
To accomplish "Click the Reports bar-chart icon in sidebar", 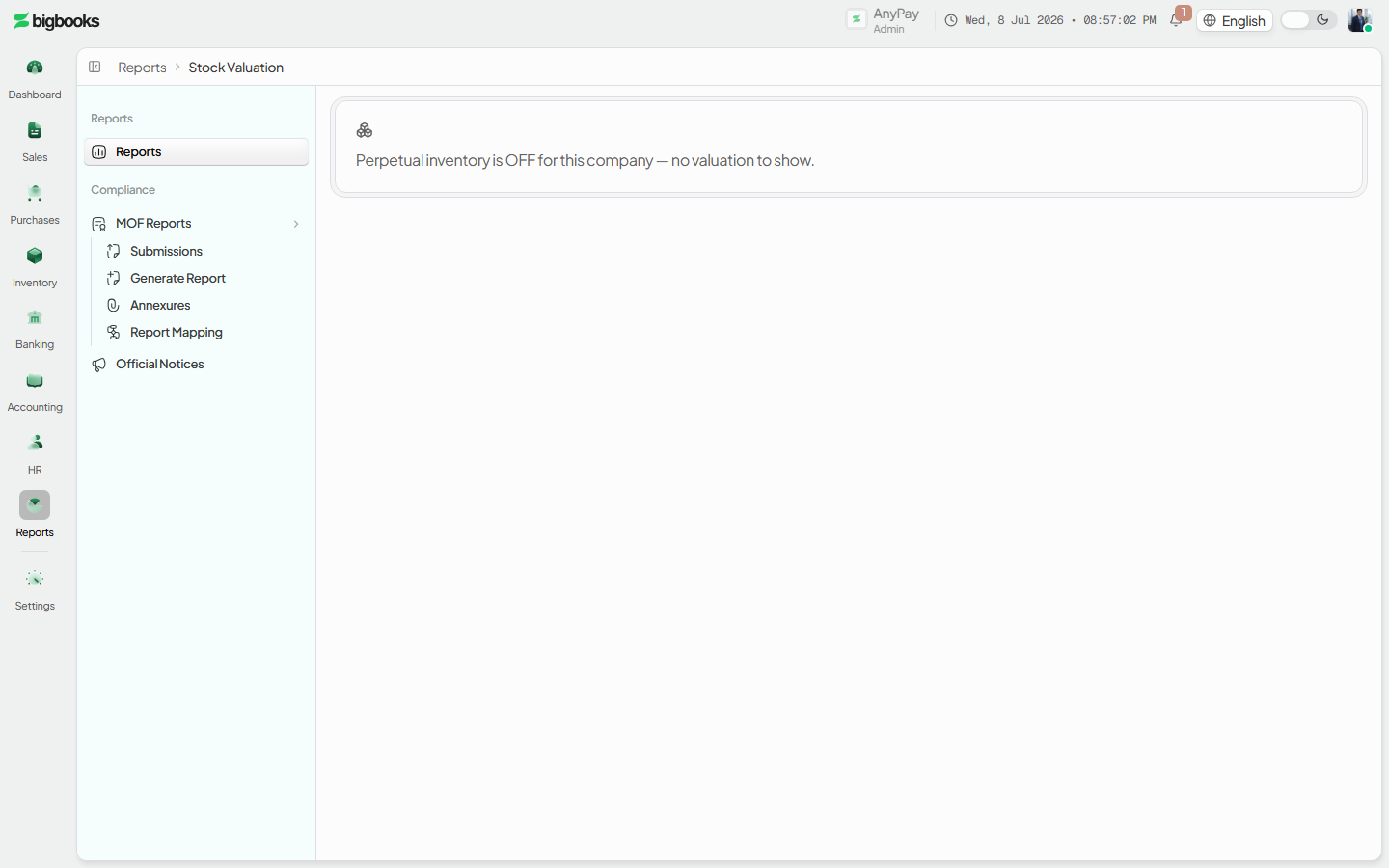I will [x=98, y=152].
